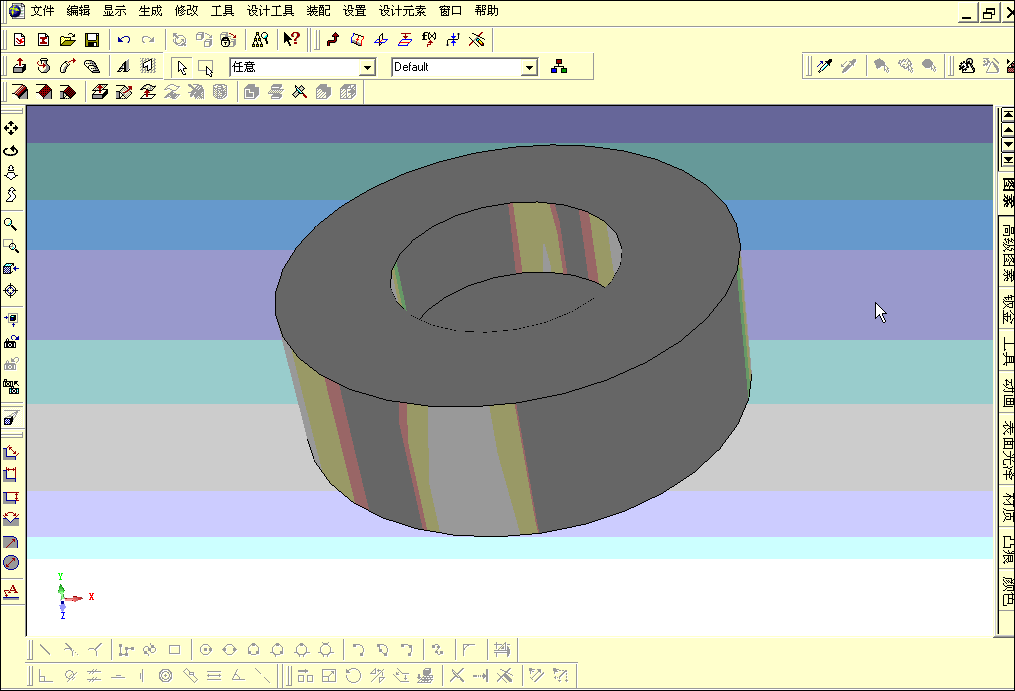1015x691 pixels.
Task: Switch to the 动画 catalog tab
Action: 1008,393
